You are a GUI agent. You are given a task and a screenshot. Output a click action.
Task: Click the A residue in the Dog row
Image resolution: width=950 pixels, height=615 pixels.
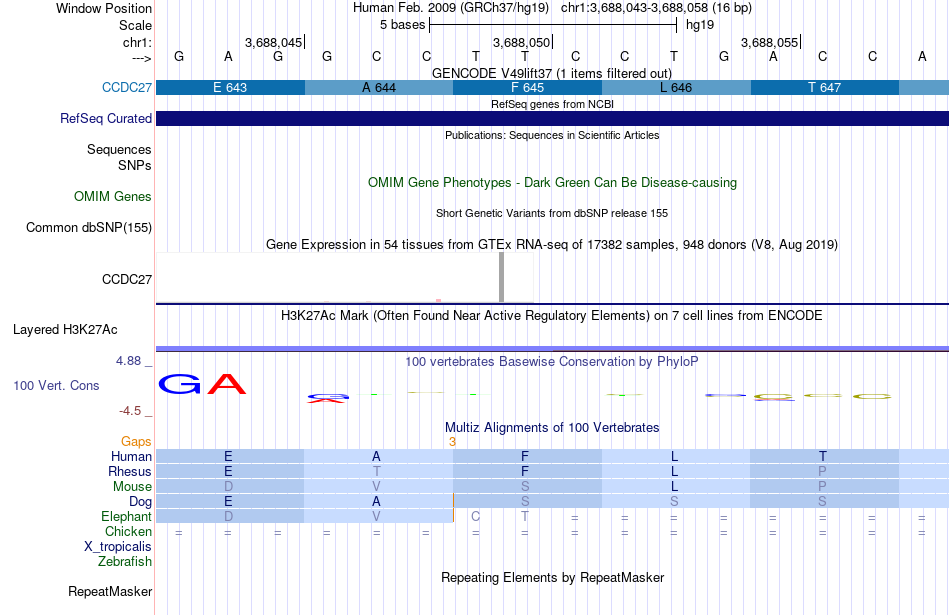(376, 501)
